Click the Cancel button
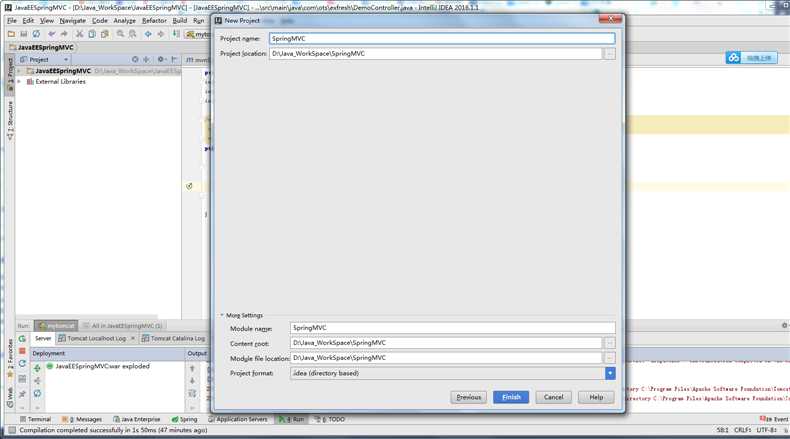The height and width of the screenshot is (439, 790). [x=553, y=397]
